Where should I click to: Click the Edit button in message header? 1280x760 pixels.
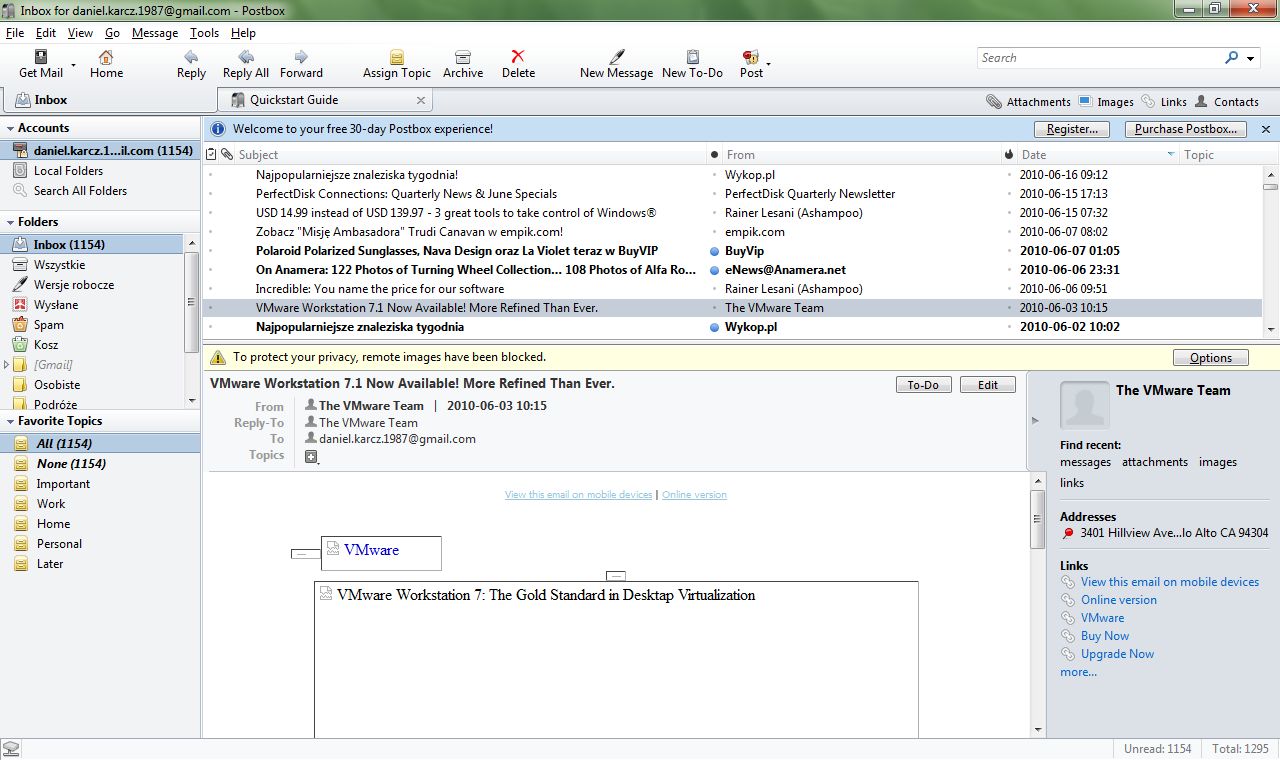tap(988, 385)
